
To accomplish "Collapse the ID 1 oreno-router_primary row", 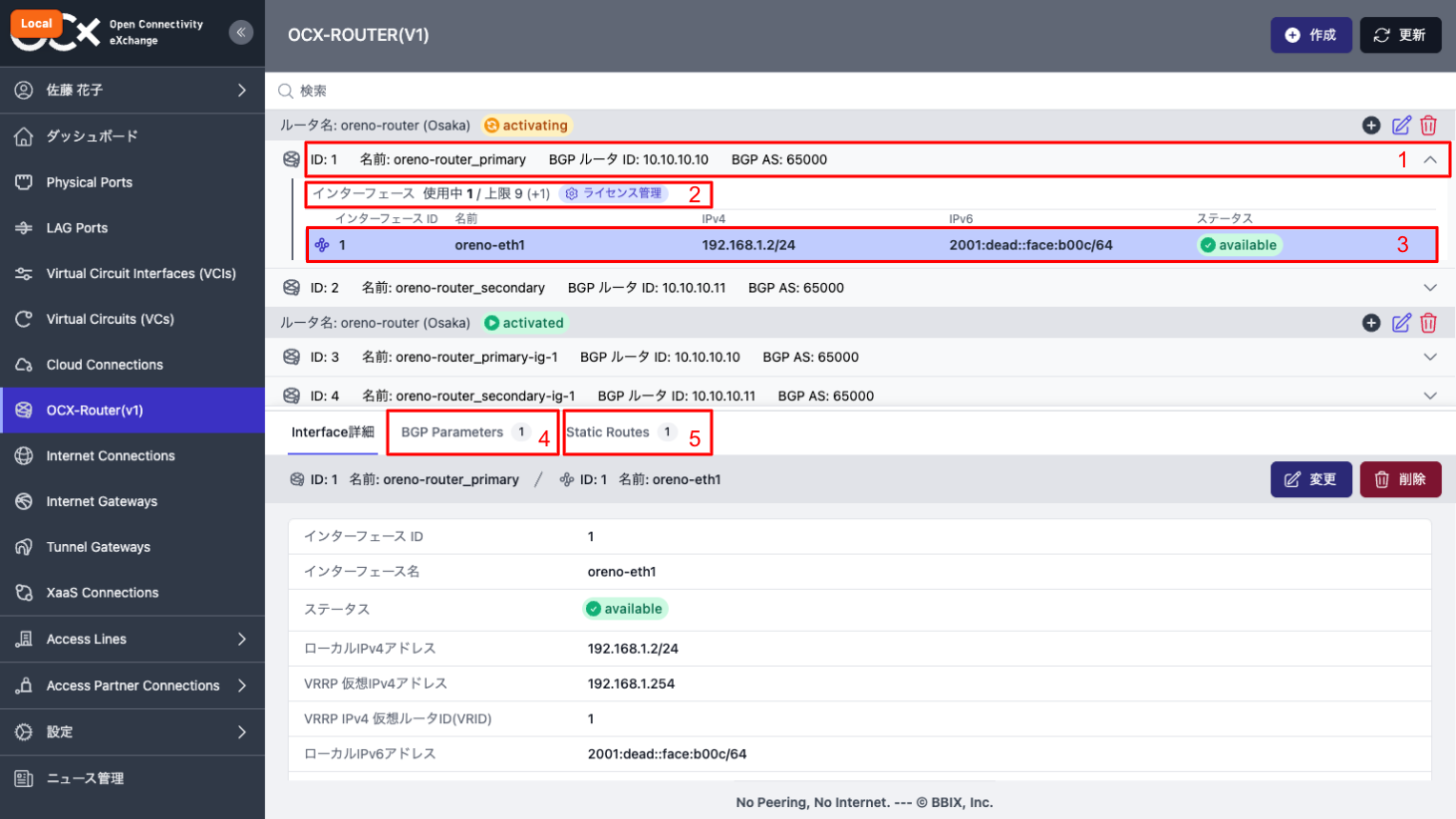I will [1430, 159].
